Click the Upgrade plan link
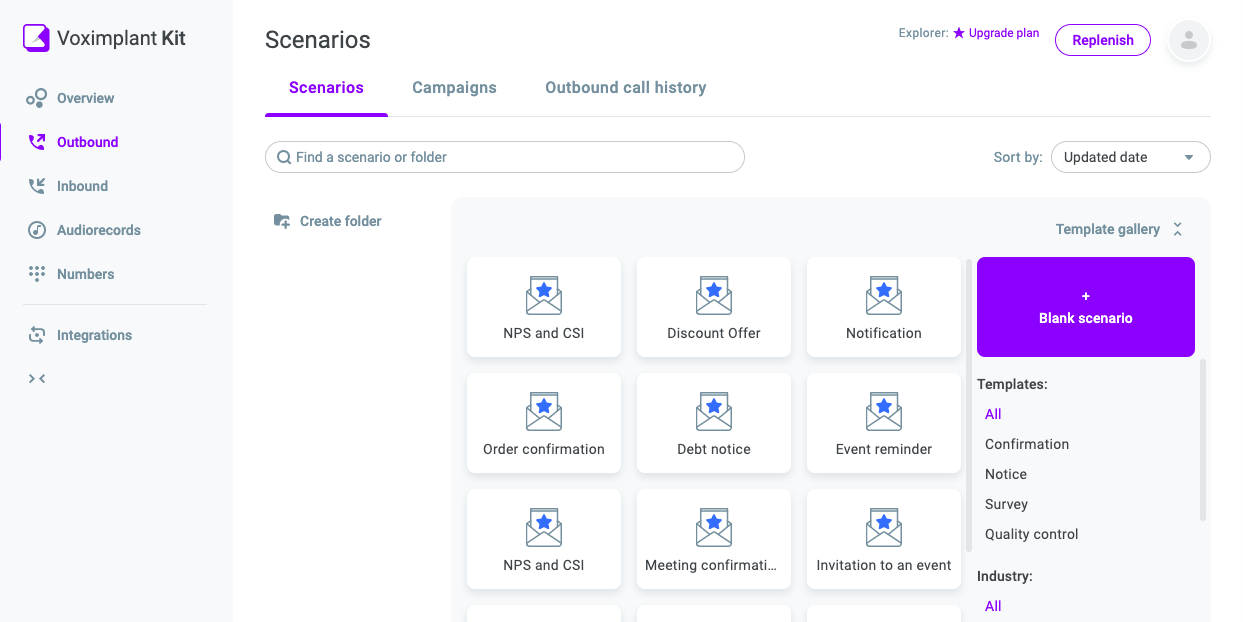This screenshot has width=1243, height=622. (x=1003, y=33)
